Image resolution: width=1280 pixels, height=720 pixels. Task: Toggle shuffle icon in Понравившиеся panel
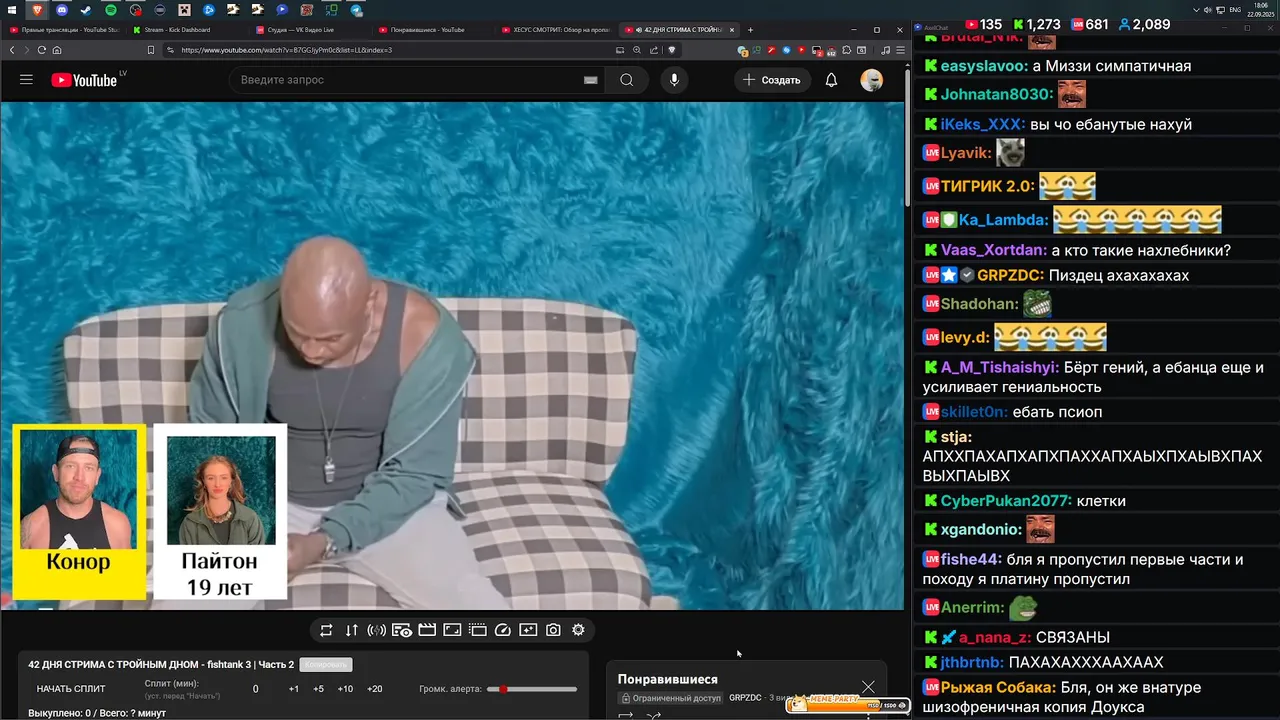point(654,715)
